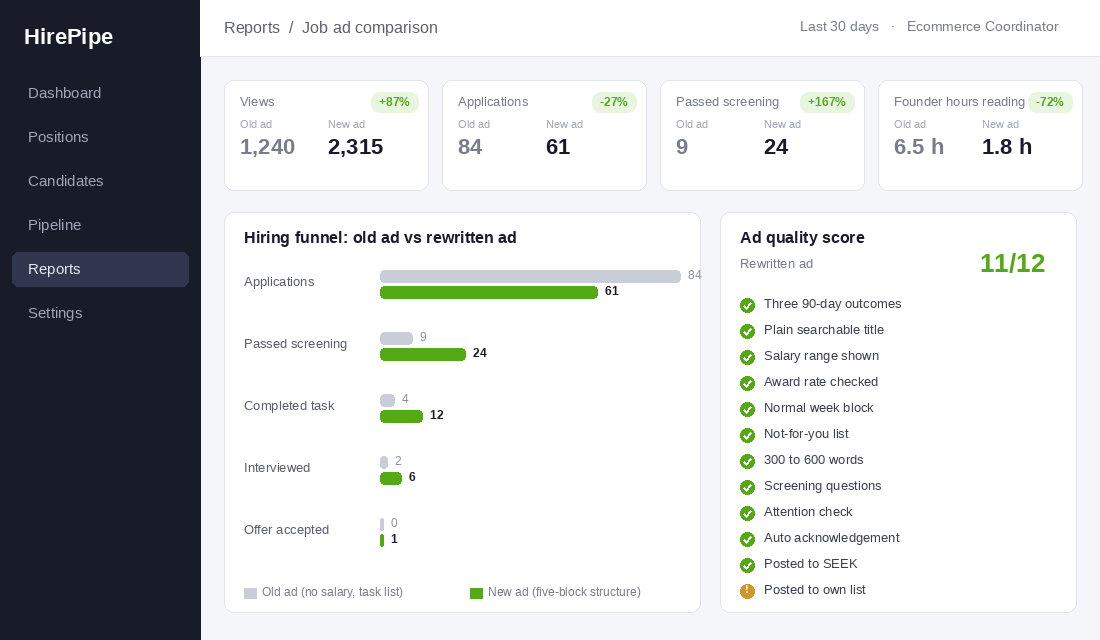Click the Posted to own list text
This screenshot has width=1100, height=640.
814,590
